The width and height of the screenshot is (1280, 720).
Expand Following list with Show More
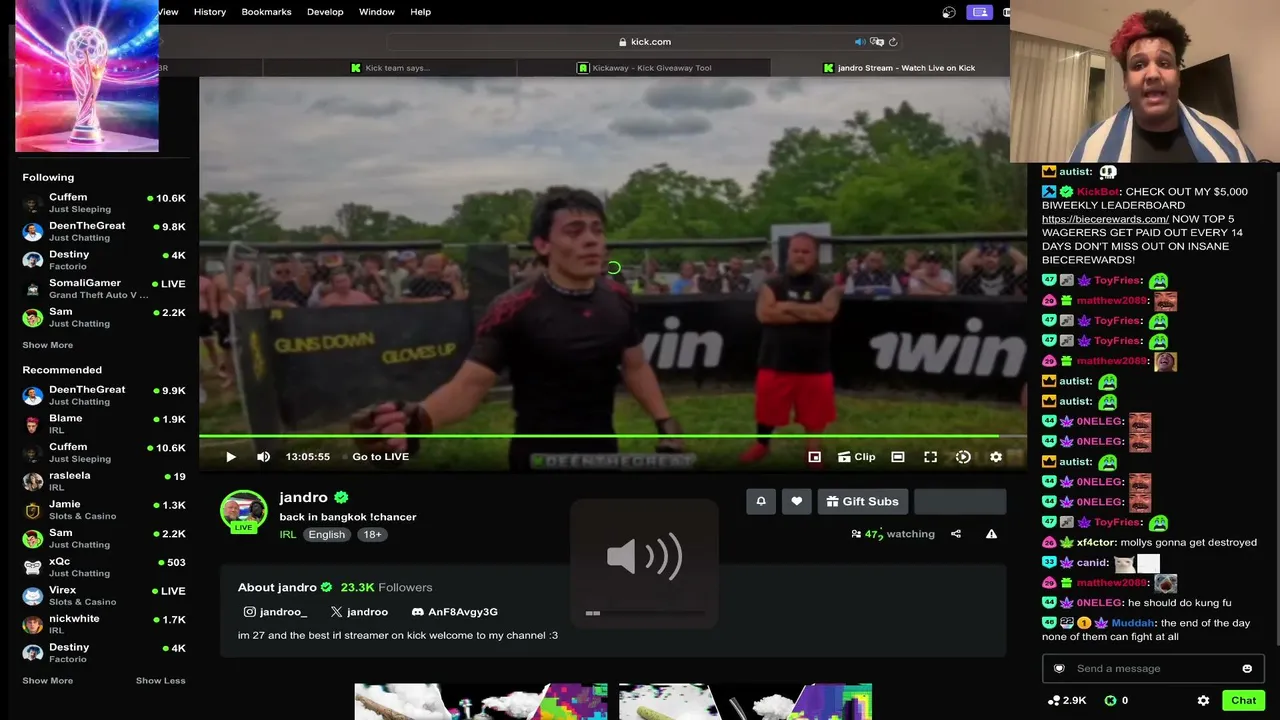48,345
